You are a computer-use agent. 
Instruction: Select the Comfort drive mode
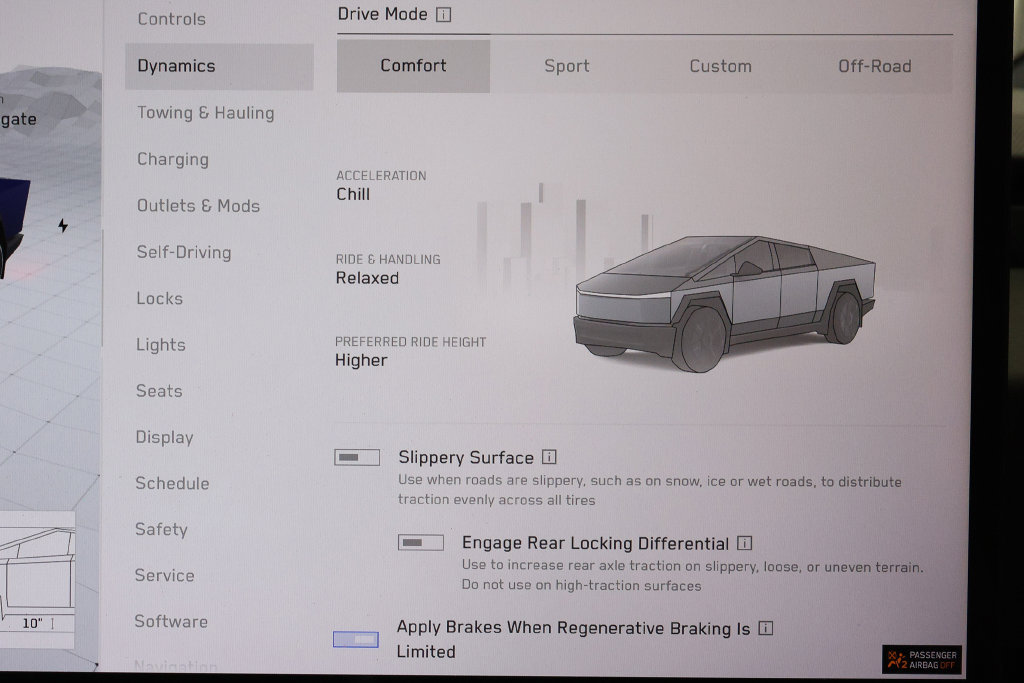[413, 66]
